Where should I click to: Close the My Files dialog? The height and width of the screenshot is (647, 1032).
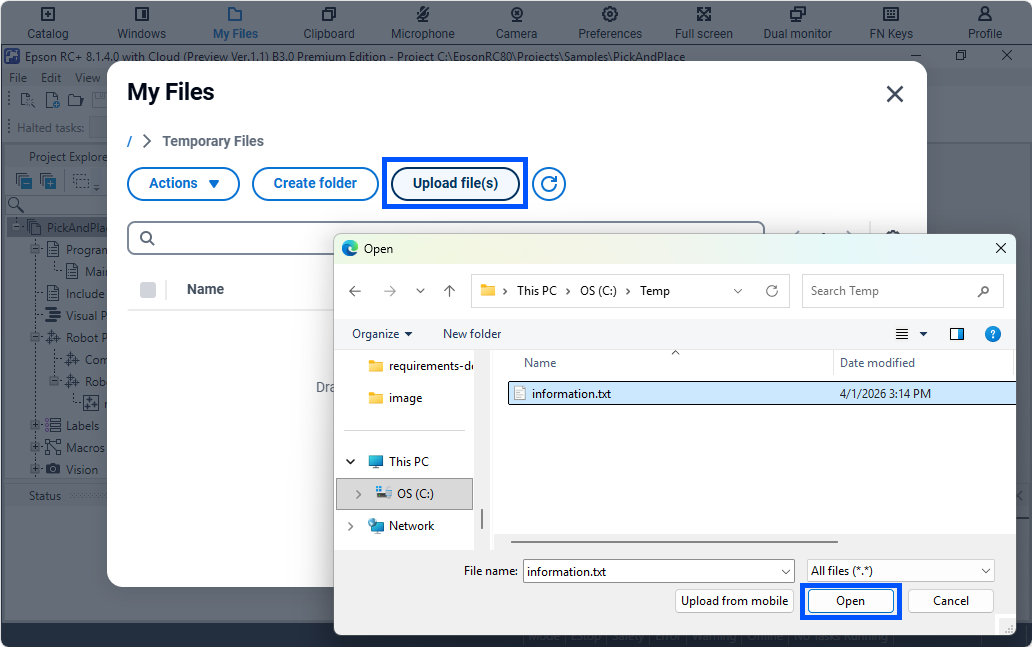(x=894, y=94)
